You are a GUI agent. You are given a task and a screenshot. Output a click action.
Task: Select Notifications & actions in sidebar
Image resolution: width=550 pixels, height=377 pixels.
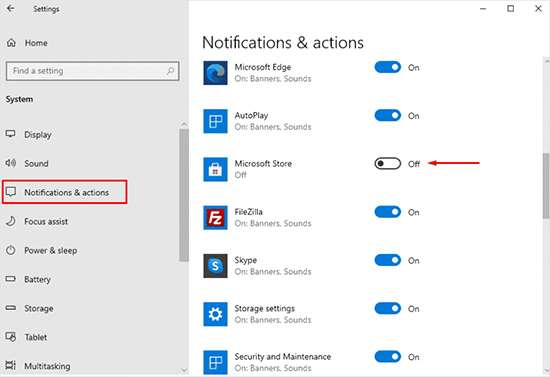click(x=65, y=192)
